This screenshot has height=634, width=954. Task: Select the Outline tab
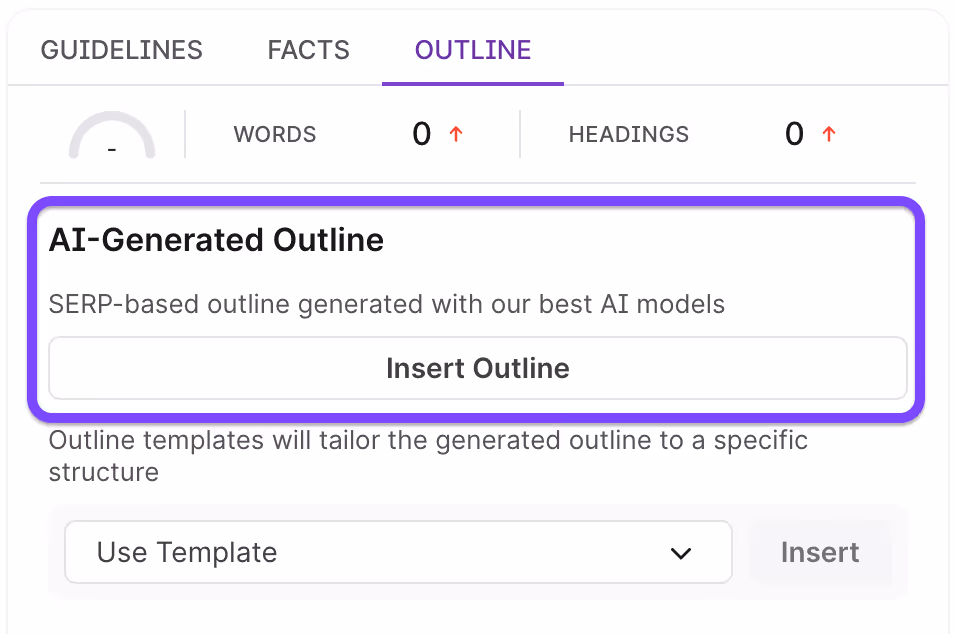coord(473,50)
